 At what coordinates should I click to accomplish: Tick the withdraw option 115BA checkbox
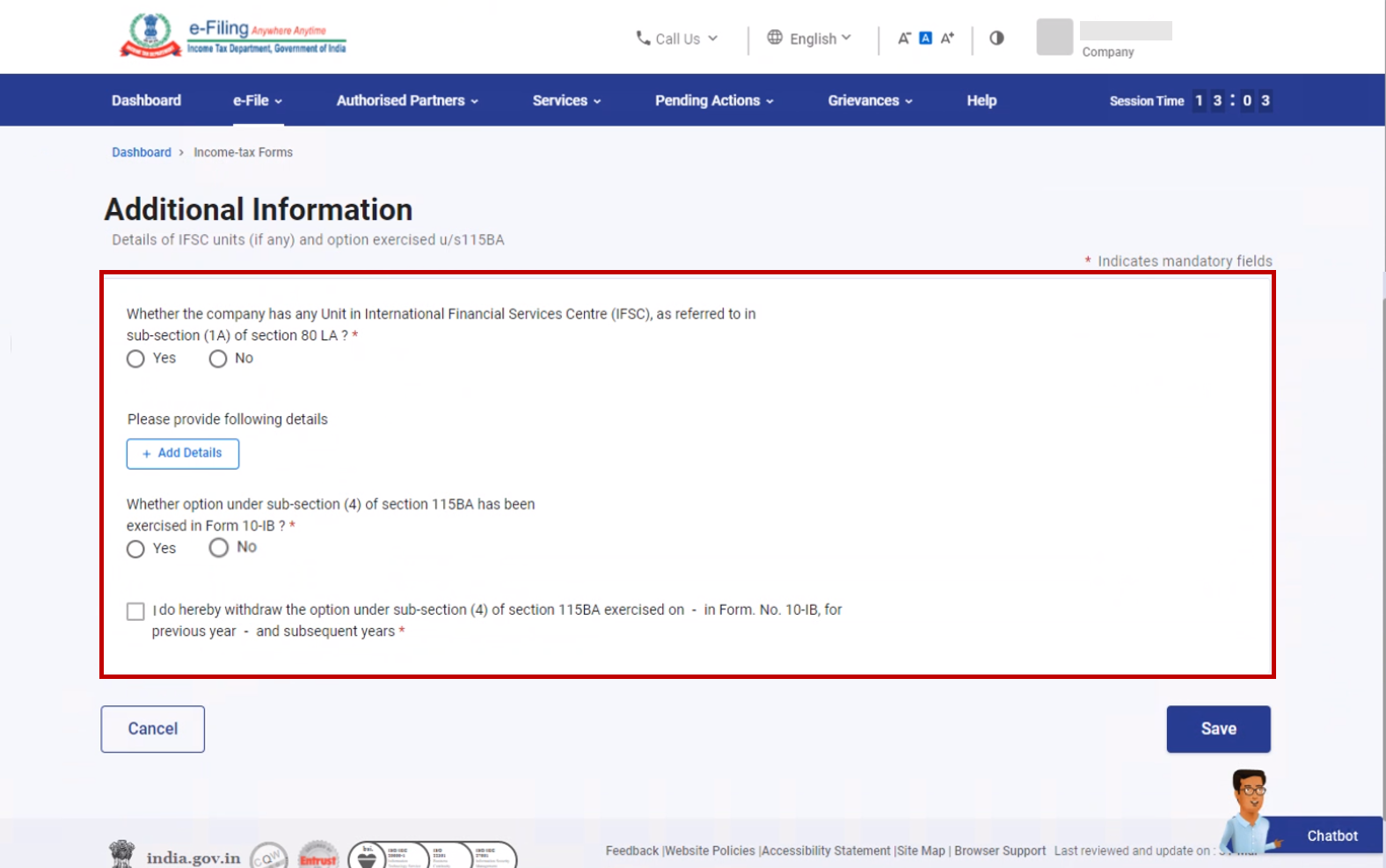click(135, 611)
